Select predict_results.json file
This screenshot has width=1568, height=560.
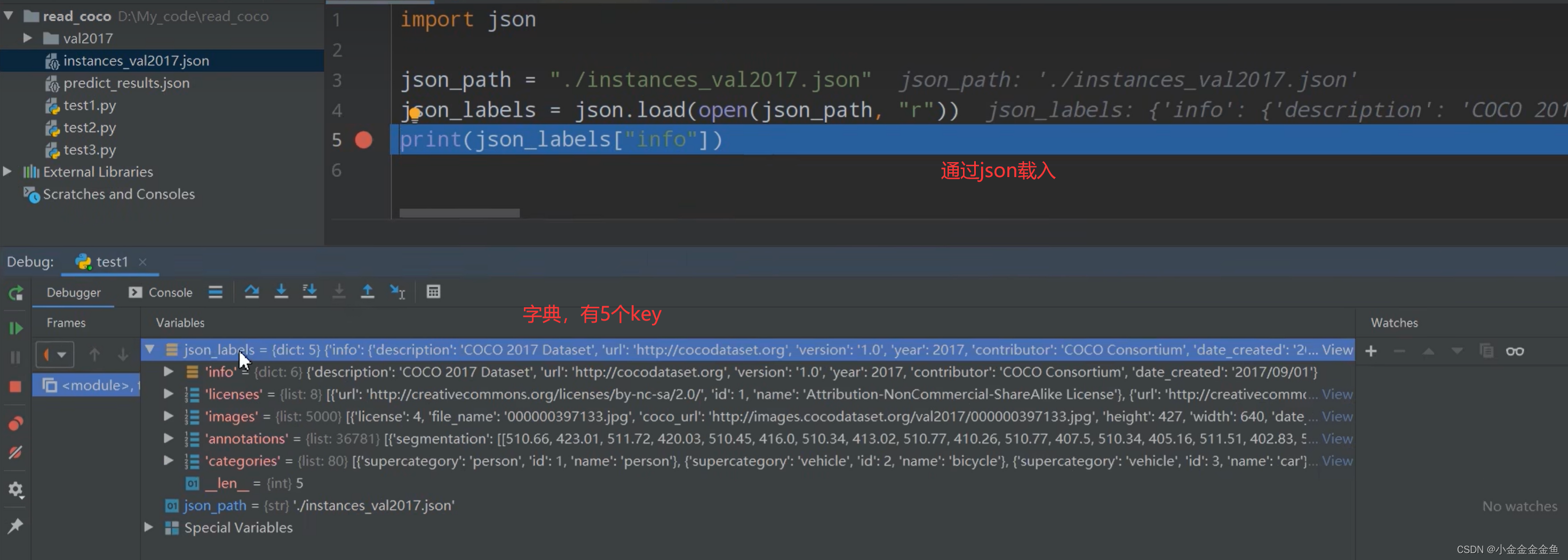tap(126, 83)
